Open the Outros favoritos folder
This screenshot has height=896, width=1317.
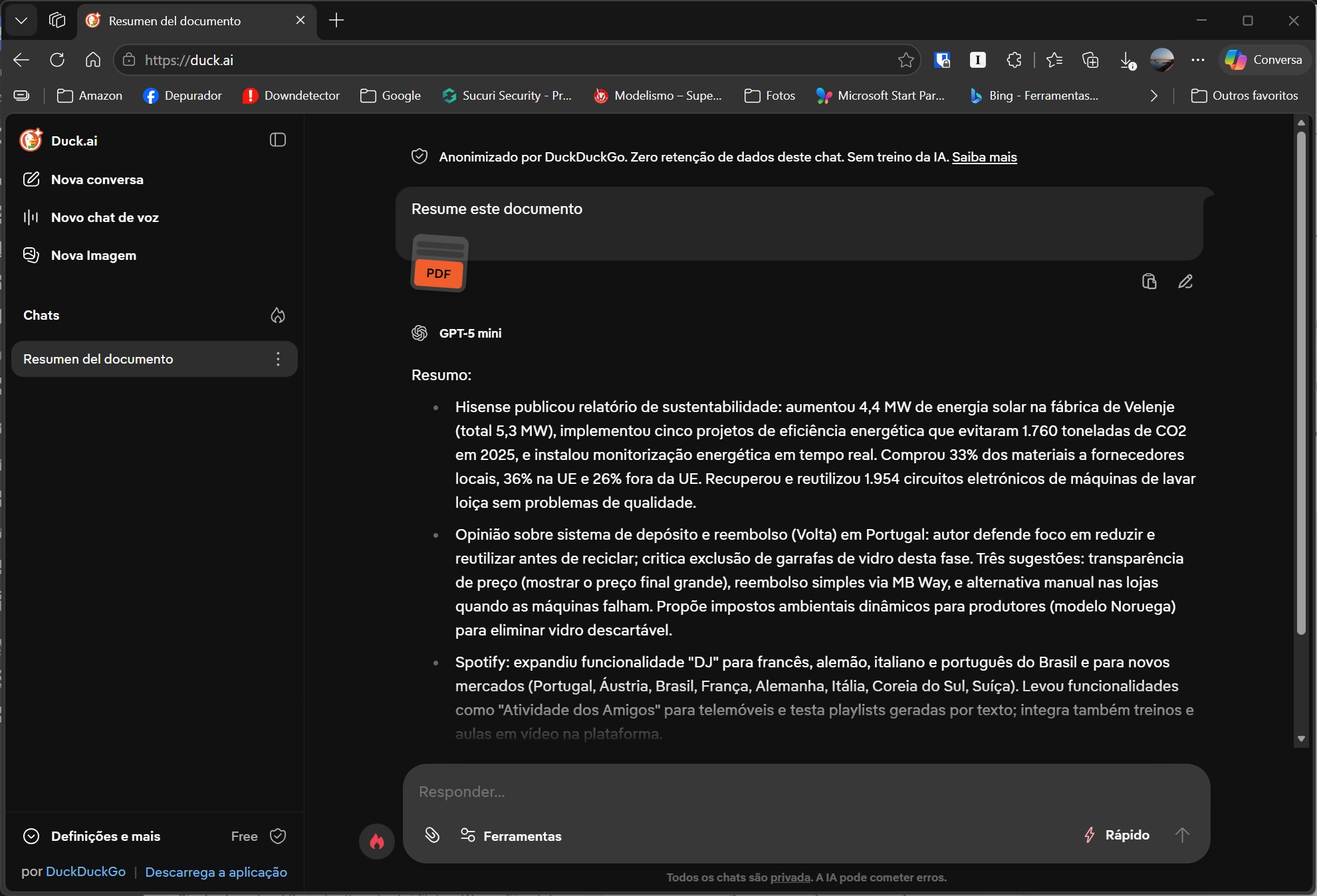[1245, 96]
